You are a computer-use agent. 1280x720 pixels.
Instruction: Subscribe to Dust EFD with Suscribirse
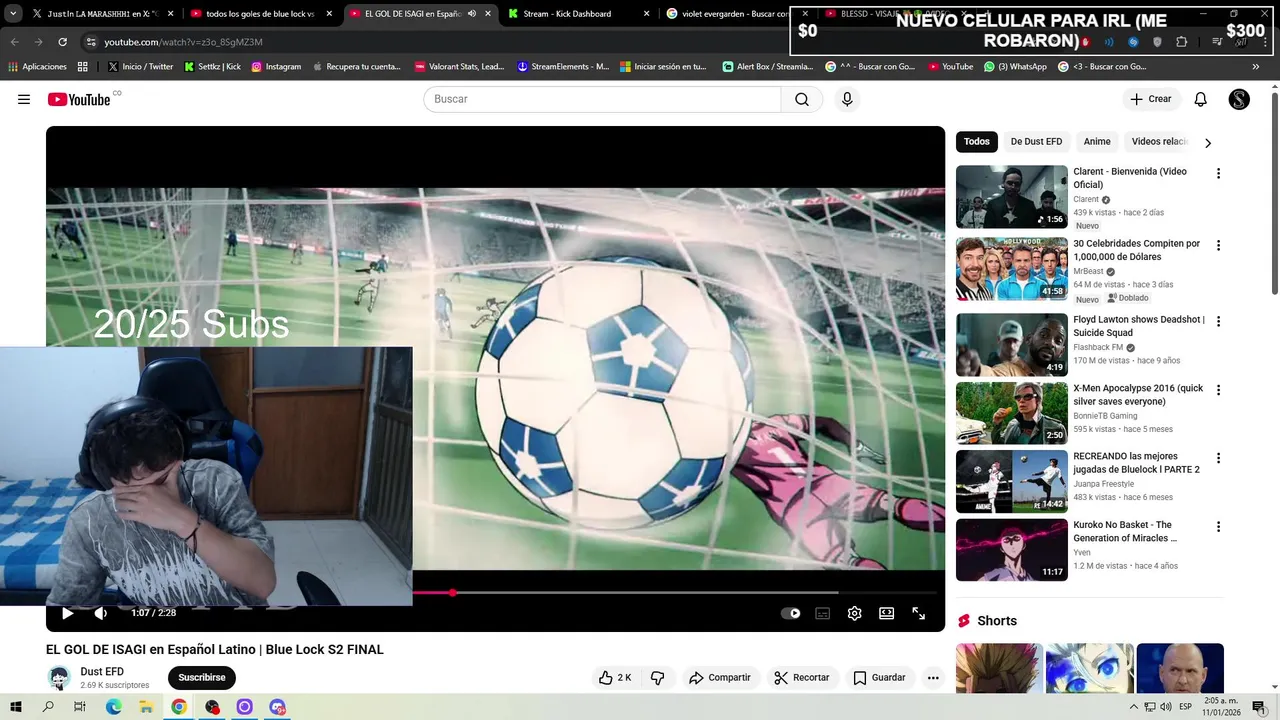(202, 677)
